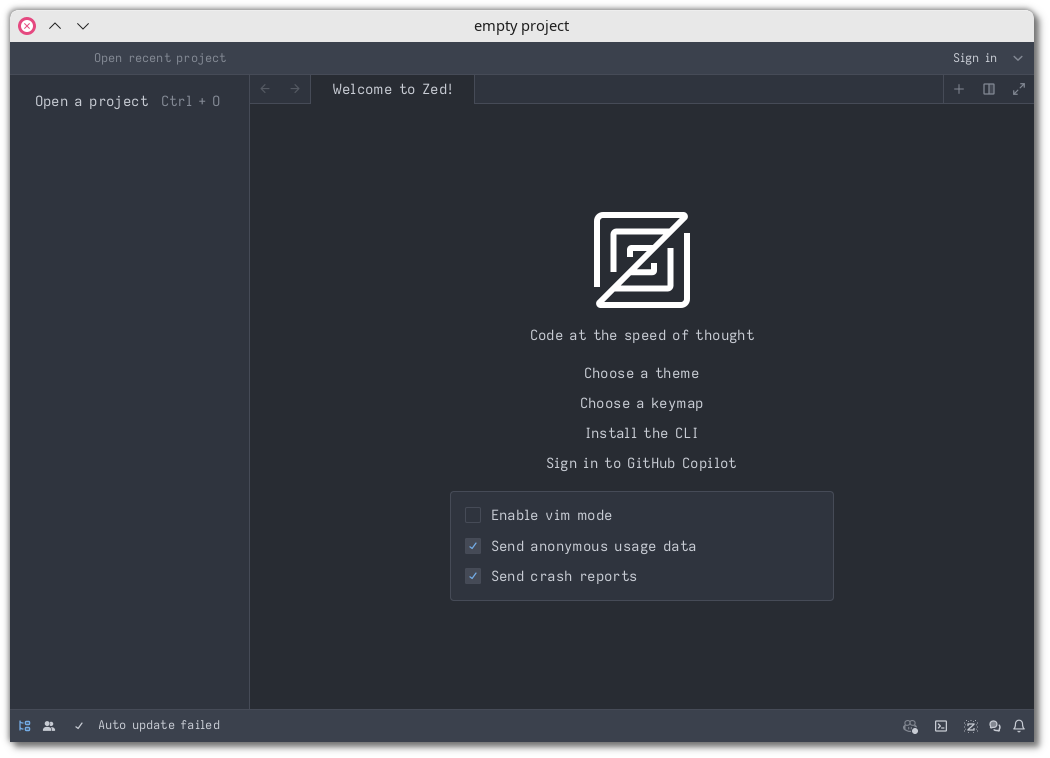This screenshot has height=758, width=1050.
Task: Uncheck Send crash reports
Action: (x=473, y=576)
